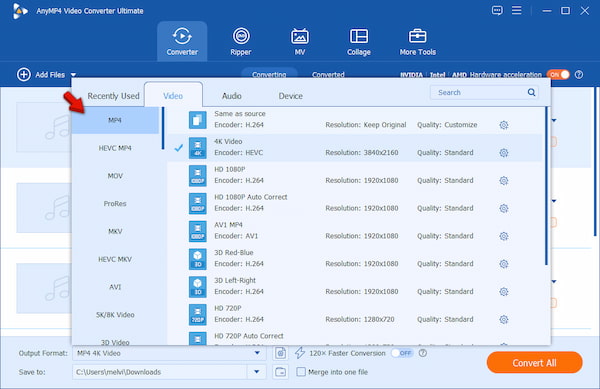The height and width of the screenshot is (389, 600).
Task: Click the 120× Faster Conversion help icon
Action: [x=422, y=353]
